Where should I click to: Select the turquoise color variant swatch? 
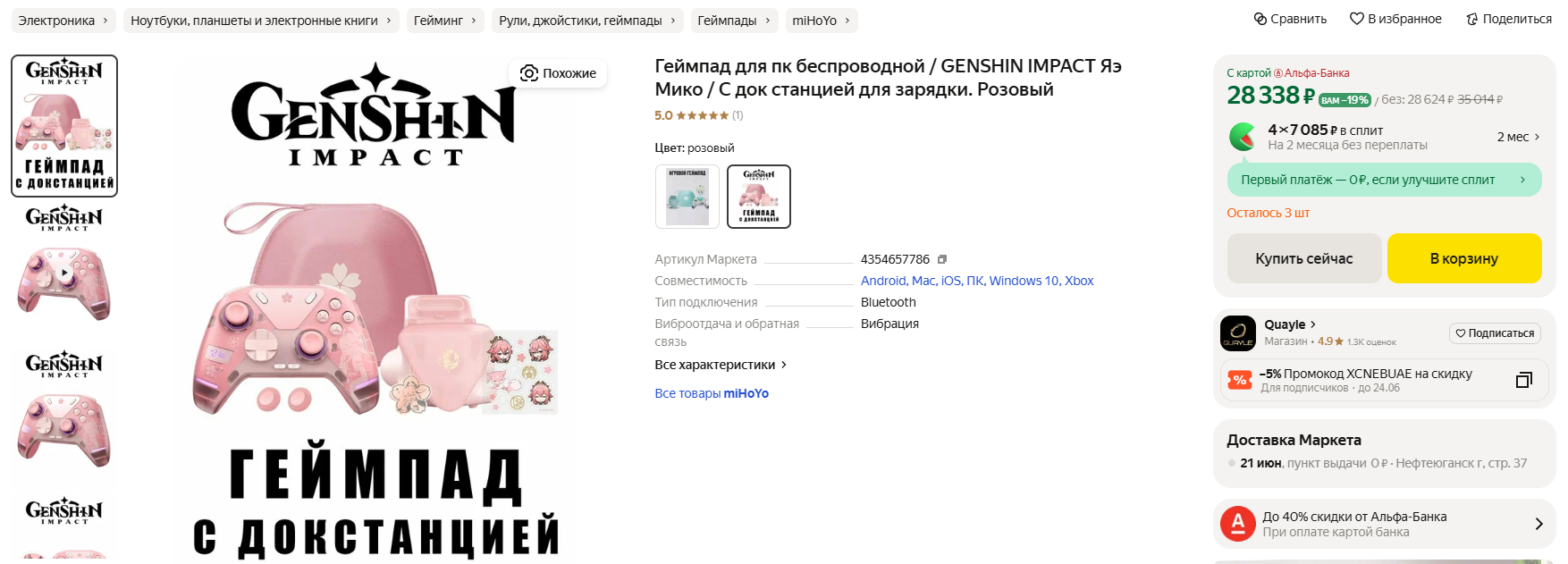[x=687, y=197]
